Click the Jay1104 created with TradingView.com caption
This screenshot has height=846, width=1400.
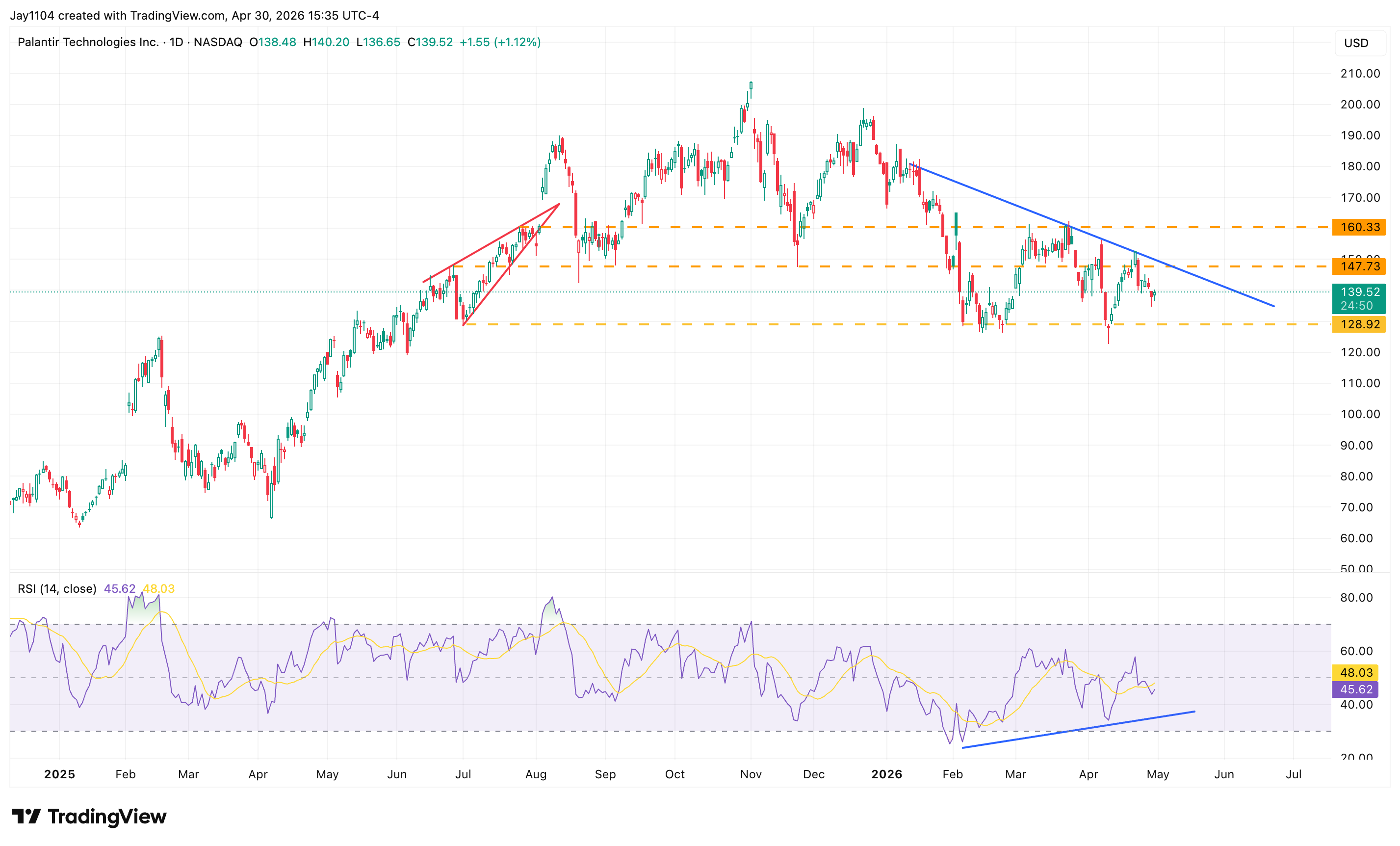[194, 15]
